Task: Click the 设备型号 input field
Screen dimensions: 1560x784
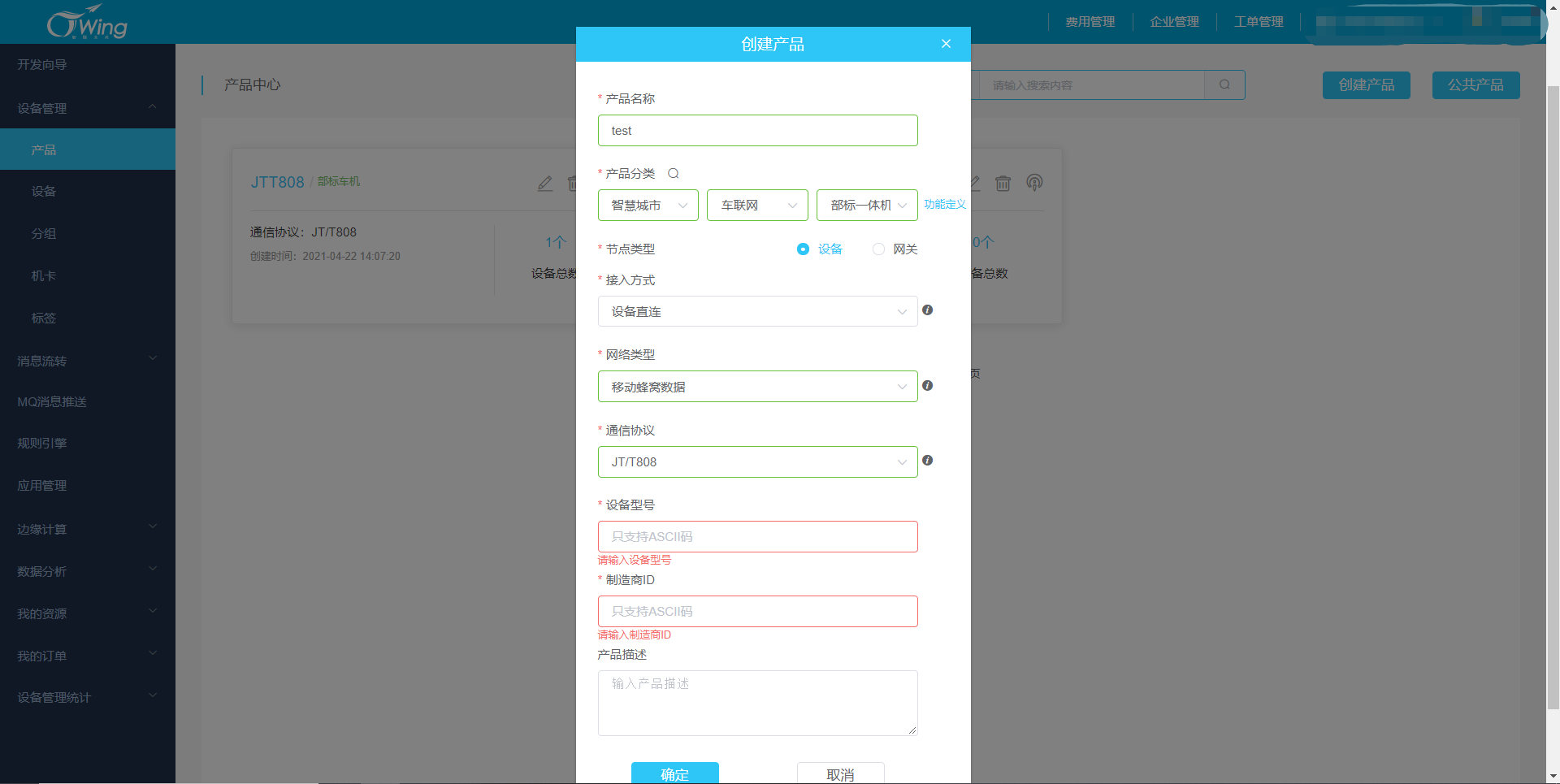Action: 758,536
